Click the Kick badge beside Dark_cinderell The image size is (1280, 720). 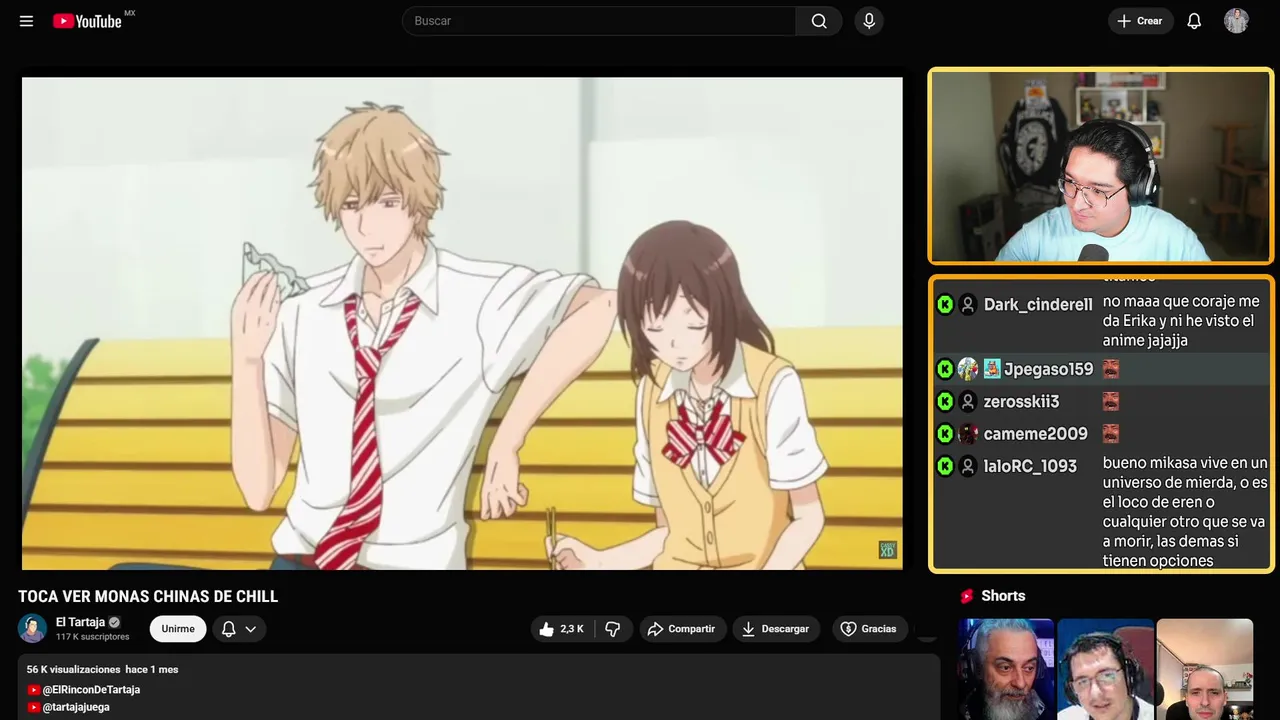pos(945,305)
